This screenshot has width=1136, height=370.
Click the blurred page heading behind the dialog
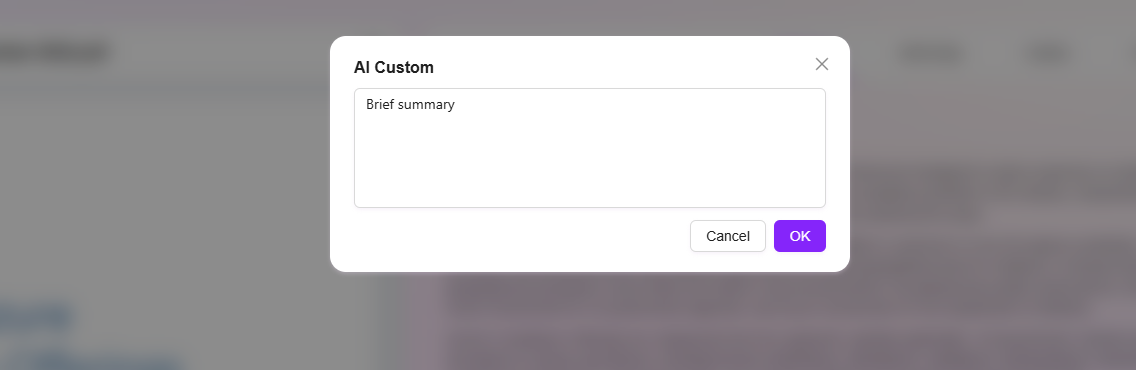pos(52,53)
